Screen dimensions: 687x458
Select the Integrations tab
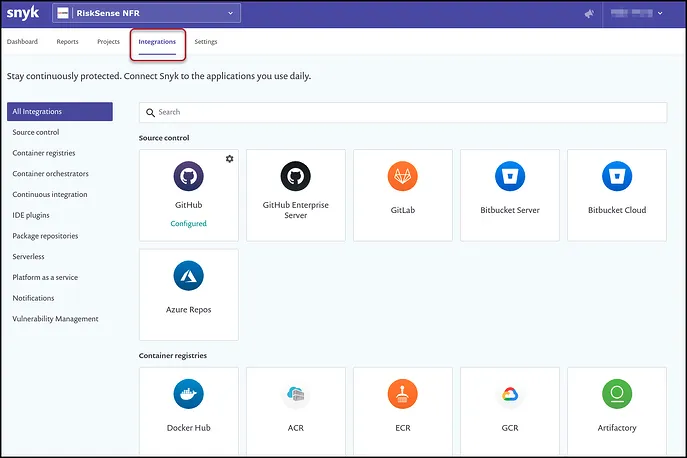tap(157, 42)
